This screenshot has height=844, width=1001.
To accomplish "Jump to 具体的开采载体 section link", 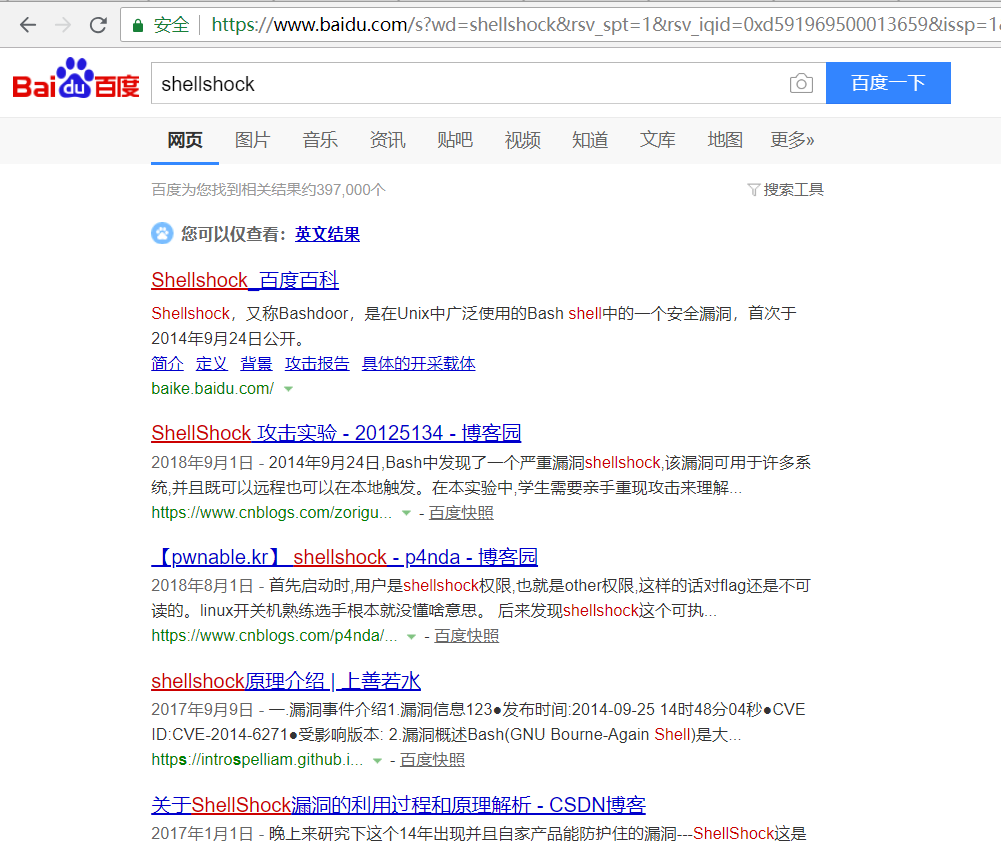I will [x=419, y=363].
